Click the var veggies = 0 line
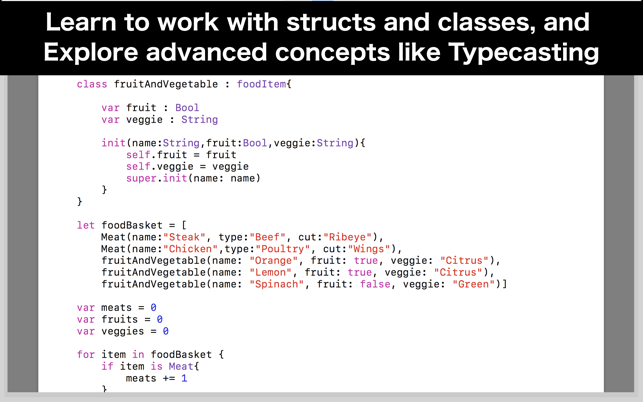This screenshot has height=402, width=643. (x=123, y=331)
